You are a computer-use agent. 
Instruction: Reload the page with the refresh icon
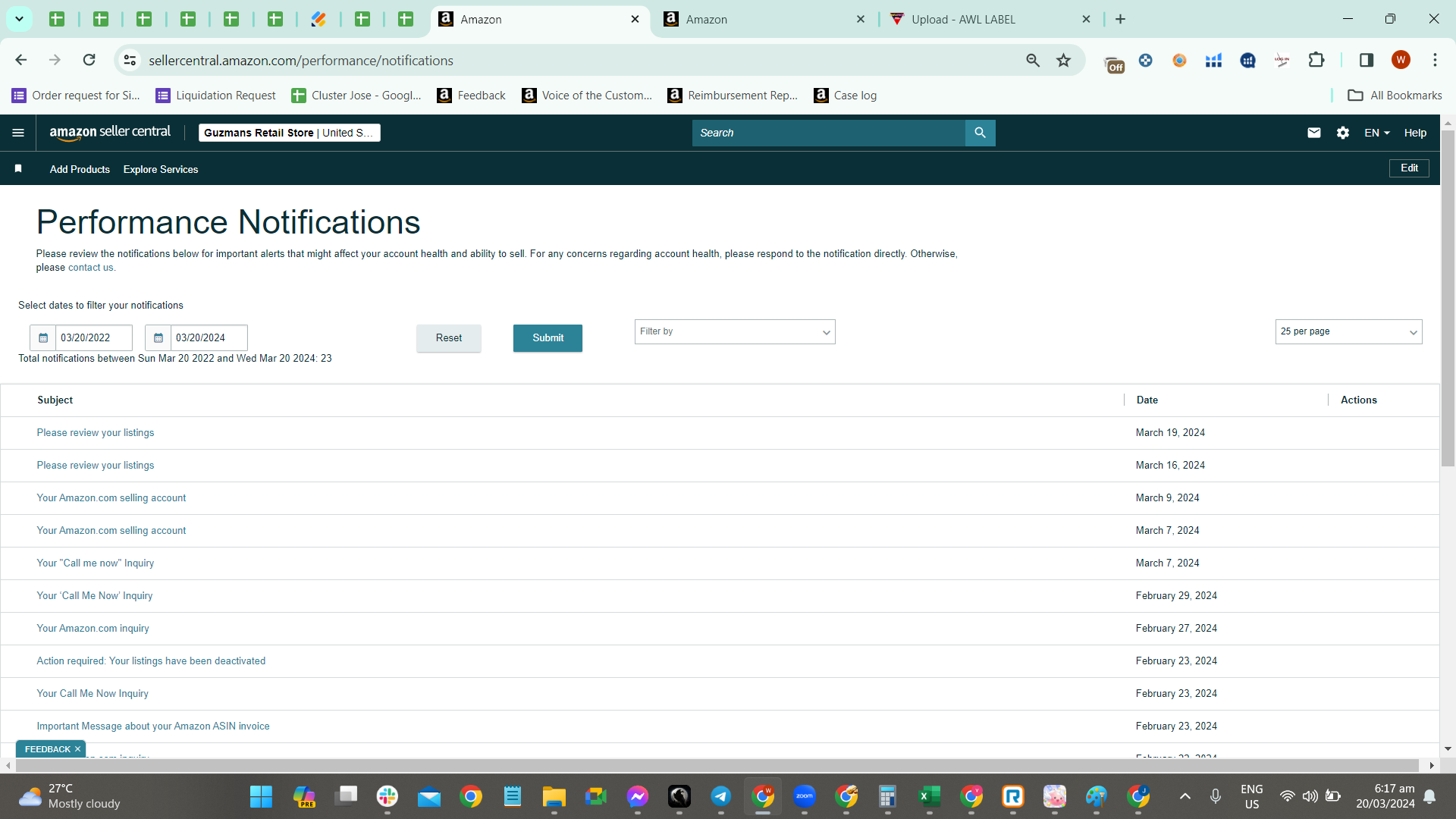(x=89, y=60)
